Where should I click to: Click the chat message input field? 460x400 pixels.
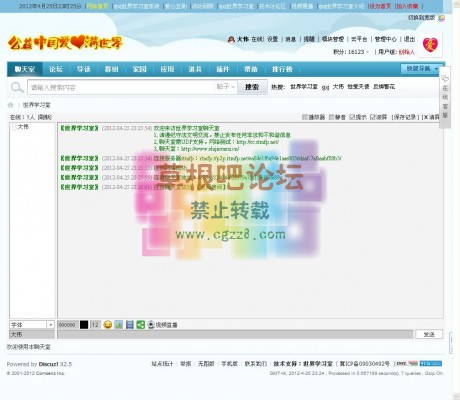[235, 334]
